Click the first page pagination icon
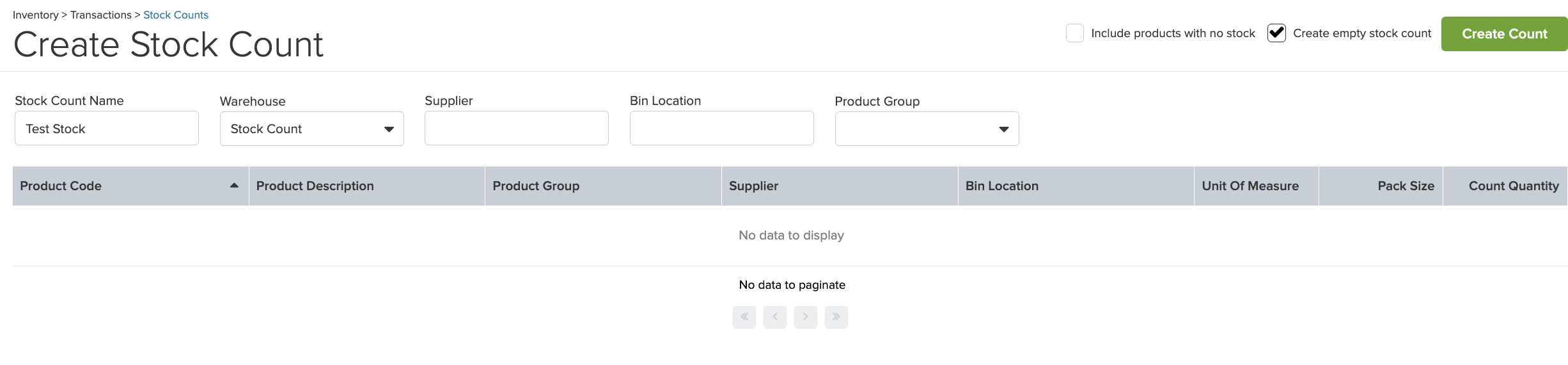Screen dimensions: 1568x365 (744, 317)
